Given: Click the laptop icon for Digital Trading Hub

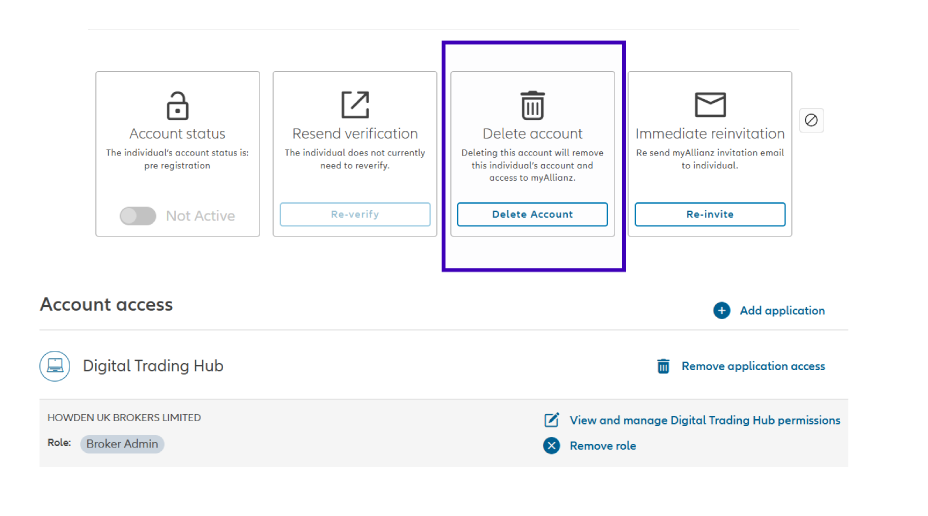Looking at the screenshot, I should (55, 366).
